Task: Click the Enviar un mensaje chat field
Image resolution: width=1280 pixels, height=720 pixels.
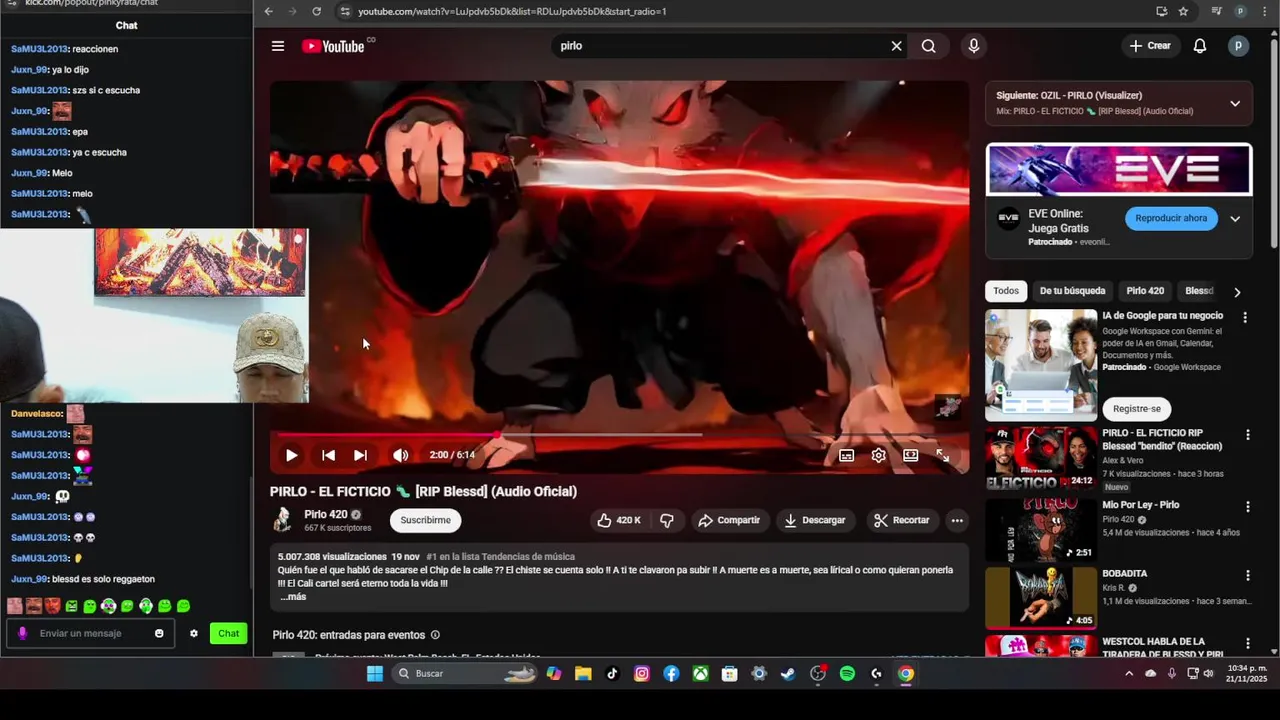Action: click(92, 633)
